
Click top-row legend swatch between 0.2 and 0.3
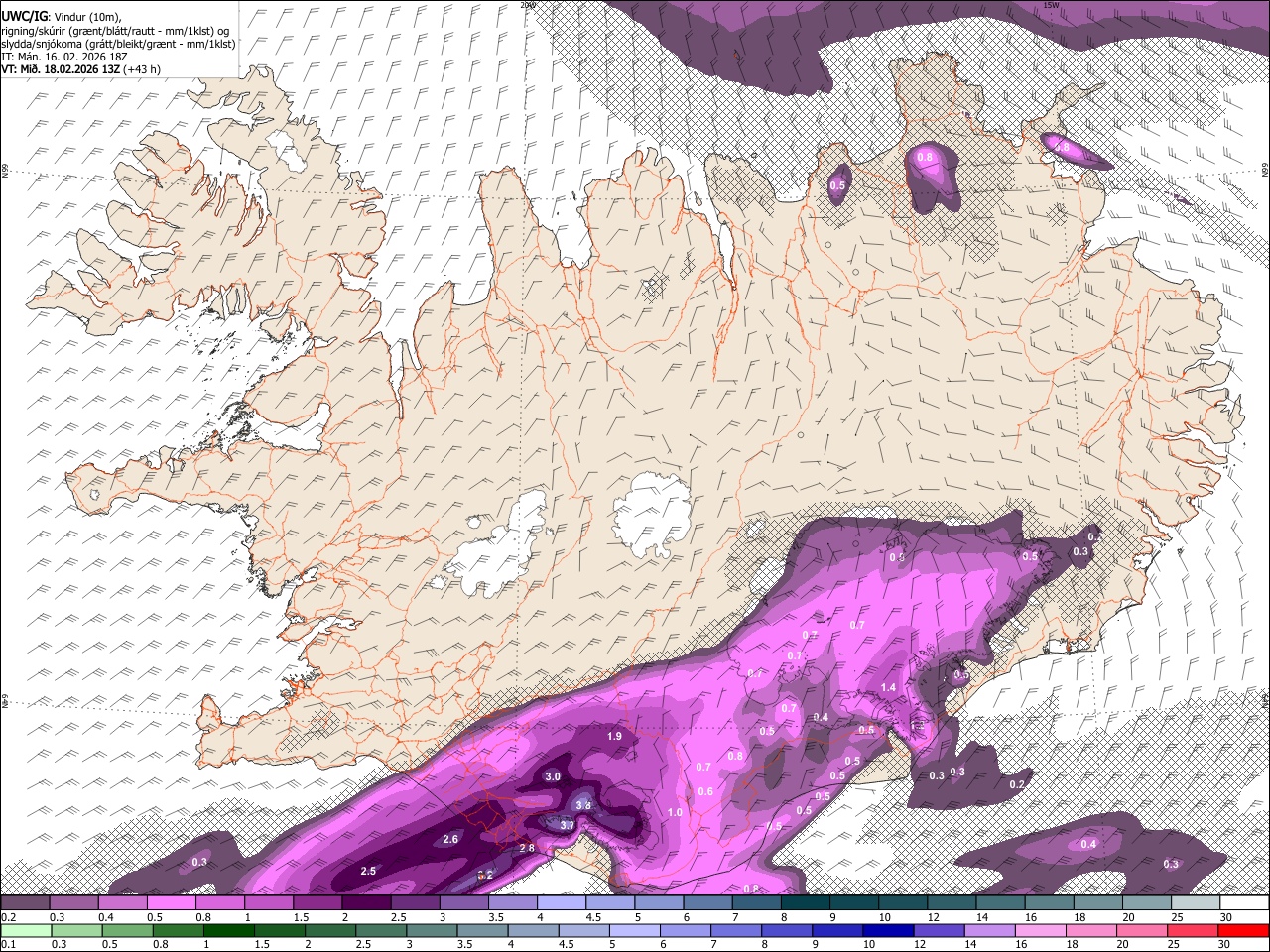(x=26, y=903)
